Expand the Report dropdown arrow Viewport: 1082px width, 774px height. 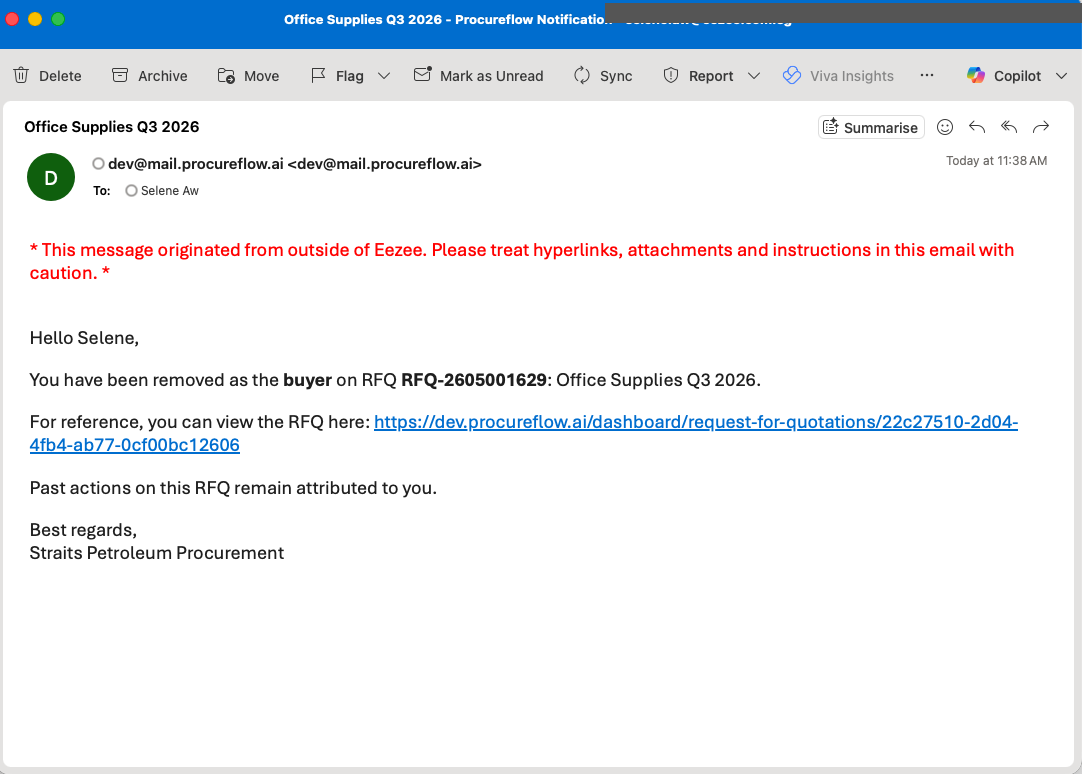click(x=754, y=76)
